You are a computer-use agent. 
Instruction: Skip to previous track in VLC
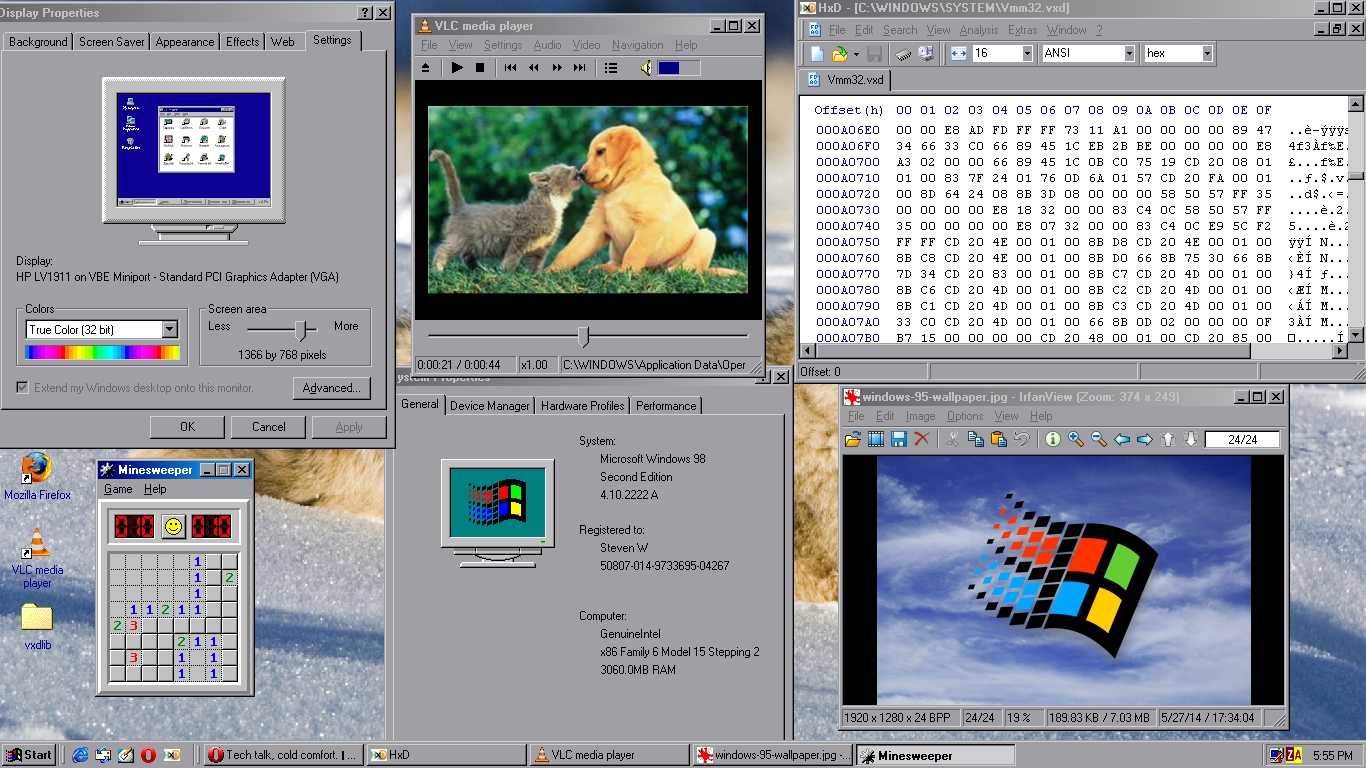click(x=511, y=68)
